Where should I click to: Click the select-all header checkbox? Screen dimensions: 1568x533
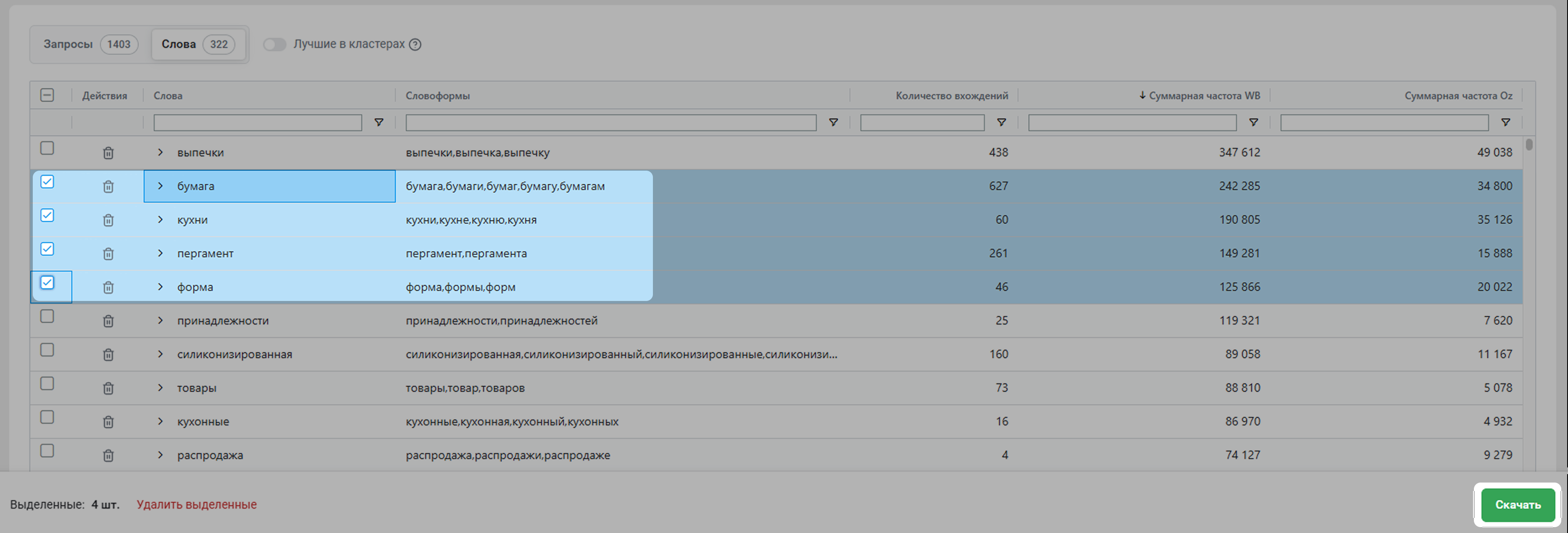point(47,95)
